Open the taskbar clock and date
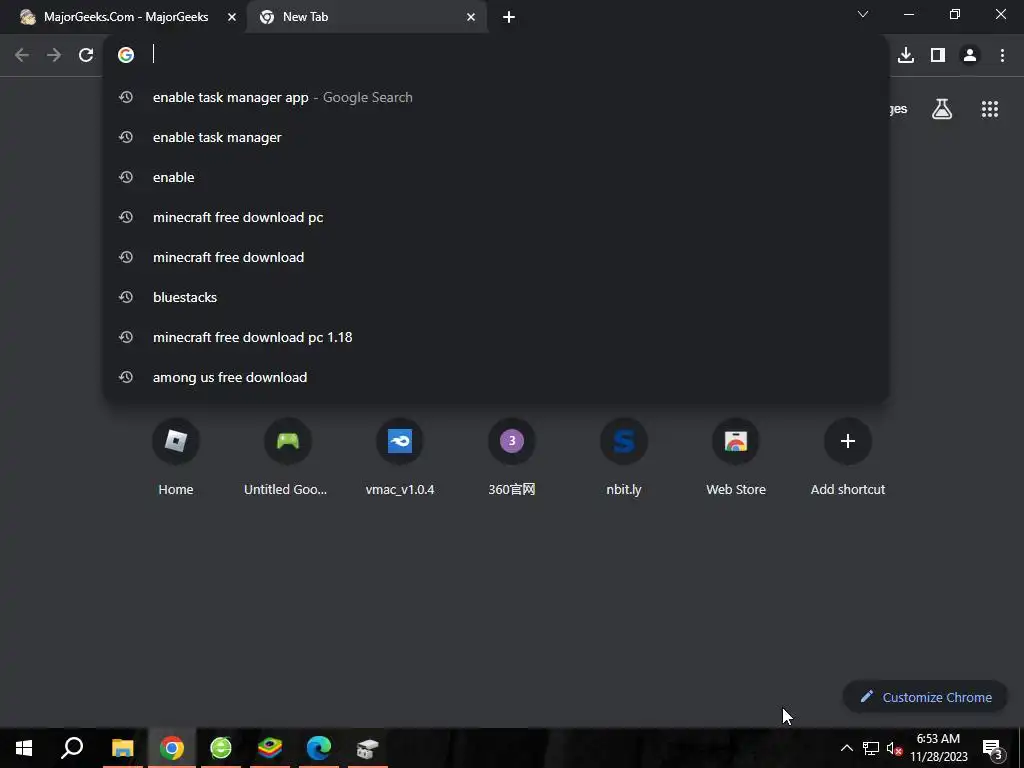1024x768 pixels. 938,748
